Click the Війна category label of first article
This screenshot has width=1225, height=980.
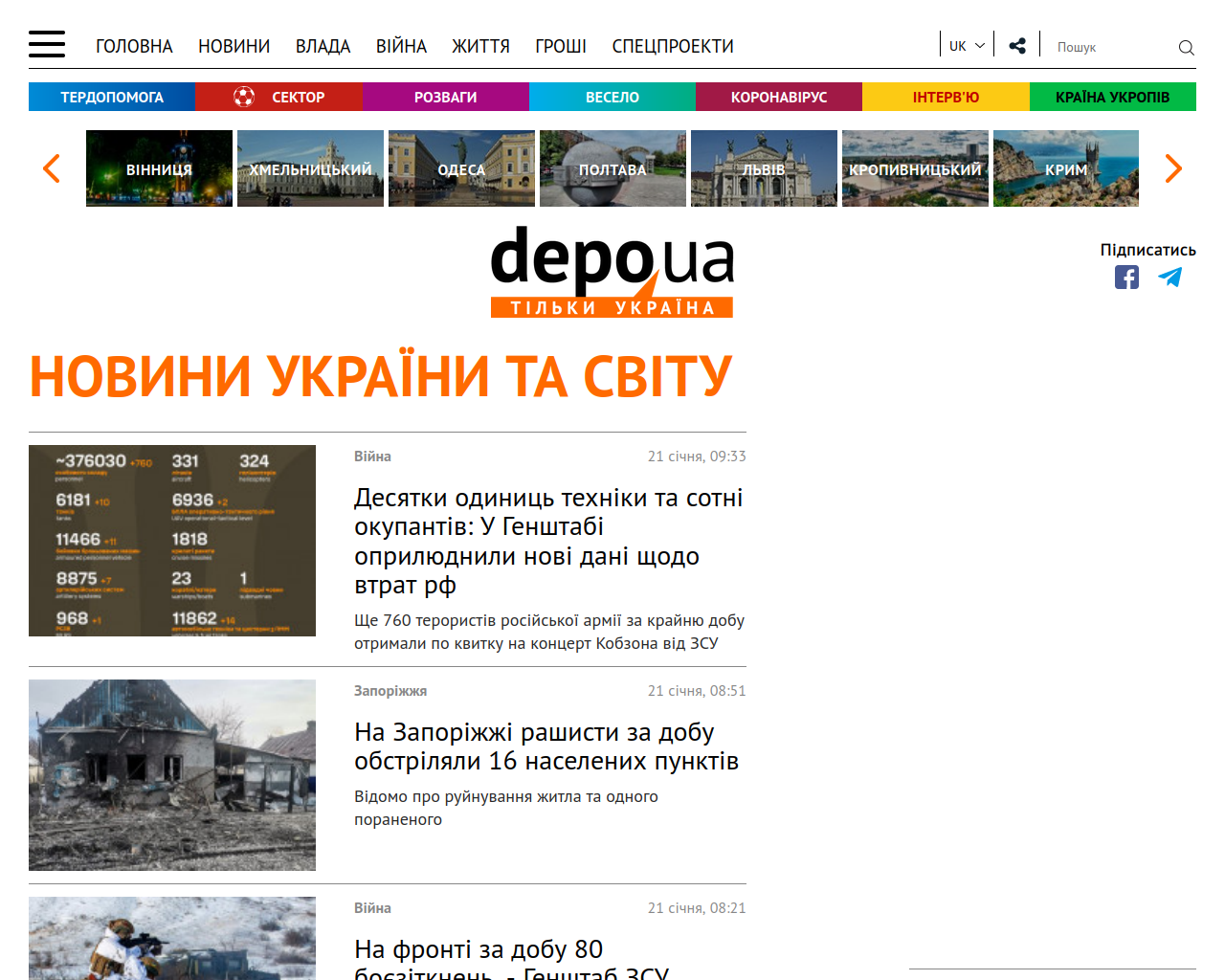[372, 457]
